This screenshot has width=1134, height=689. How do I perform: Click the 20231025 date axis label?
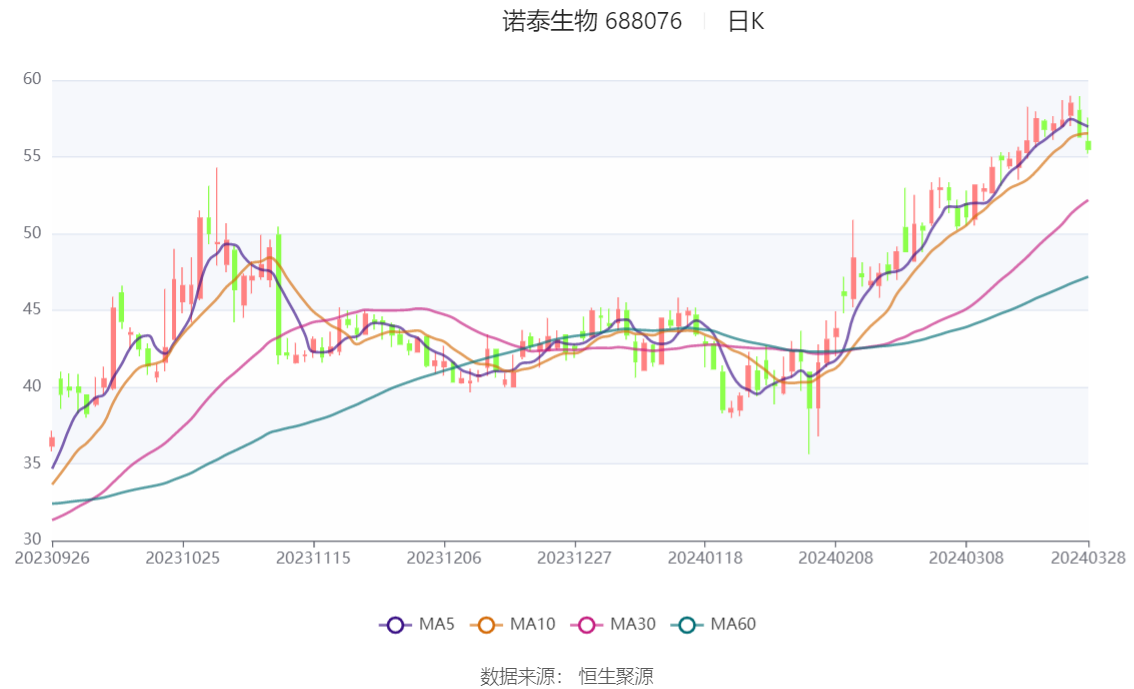pyautogui.click(x=183, y=558)
